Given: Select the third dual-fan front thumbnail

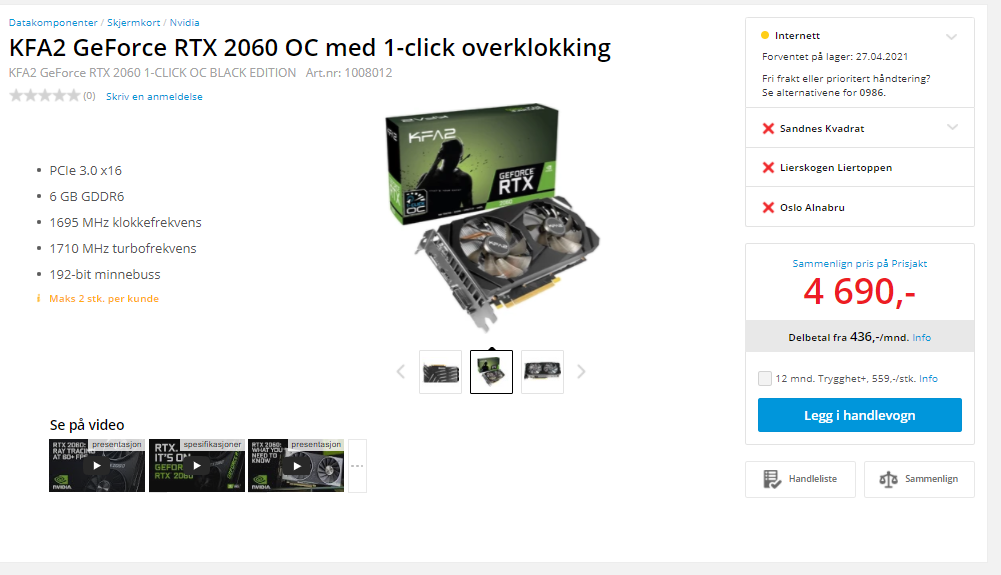Looking at the screenshot, I should pos(542,372).
